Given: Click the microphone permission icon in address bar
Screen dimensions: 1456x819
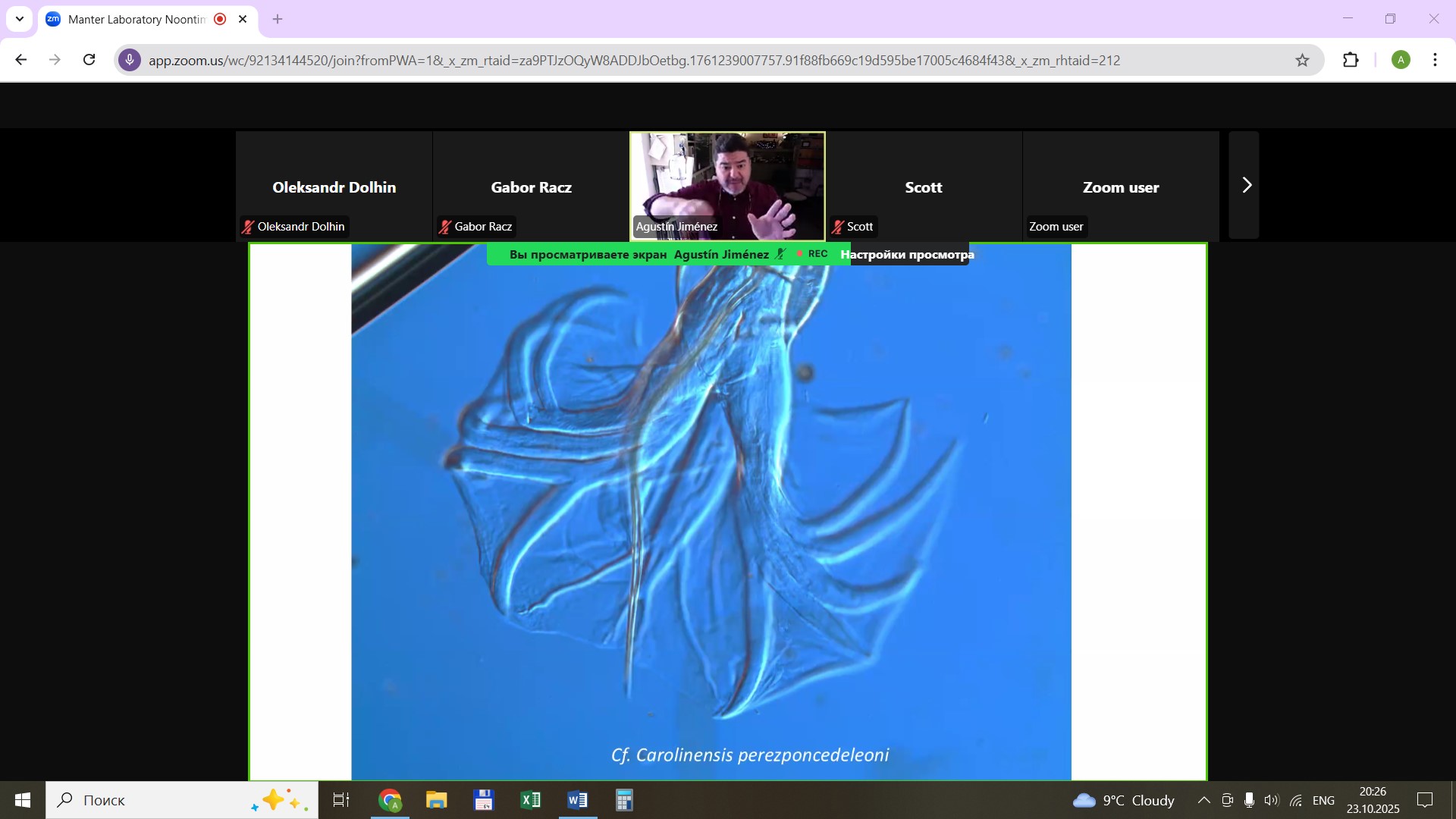Looking at the screenshot, I should tap(130, 60).
